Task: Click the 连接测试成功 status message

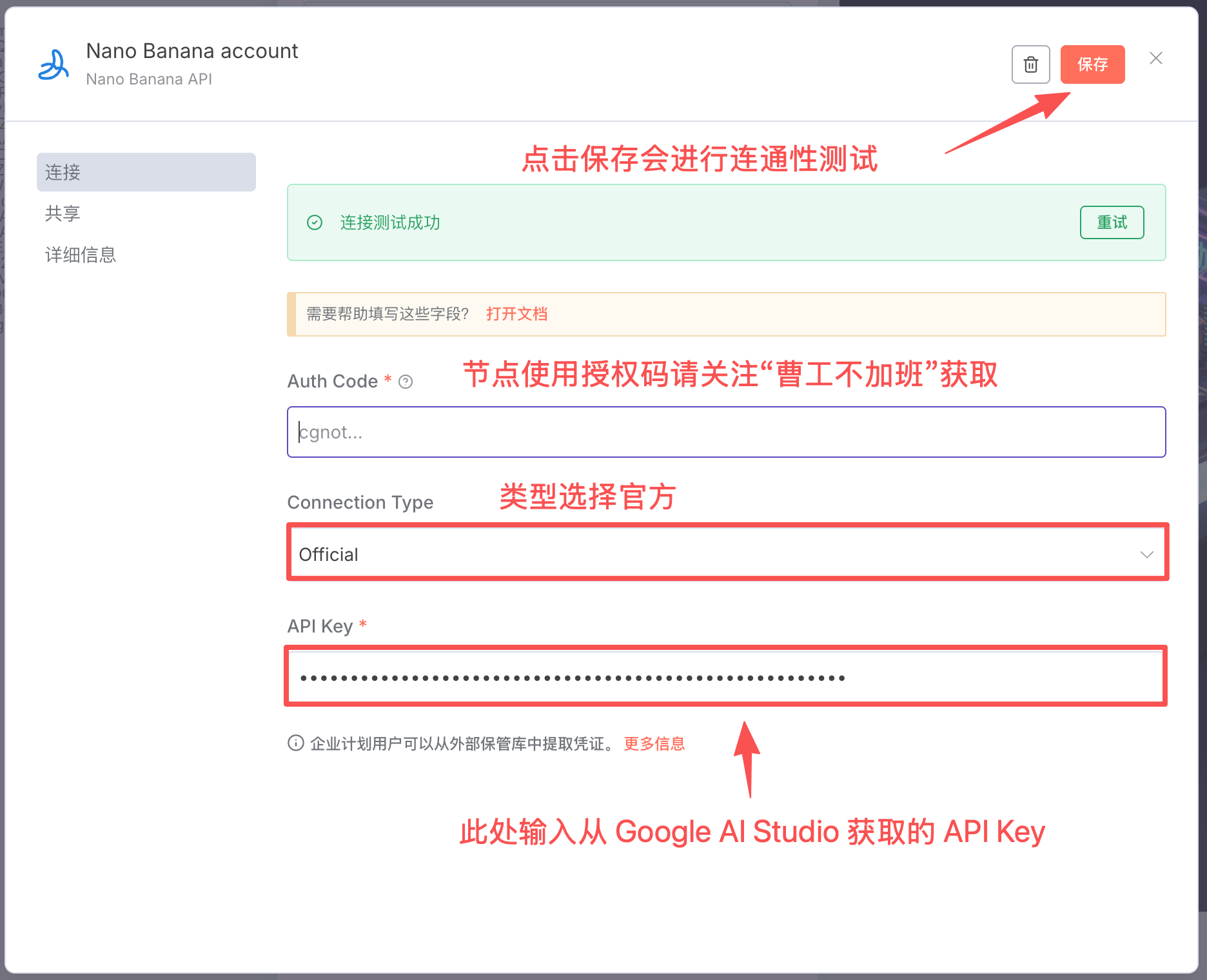Action: click(x=390, y=222)
